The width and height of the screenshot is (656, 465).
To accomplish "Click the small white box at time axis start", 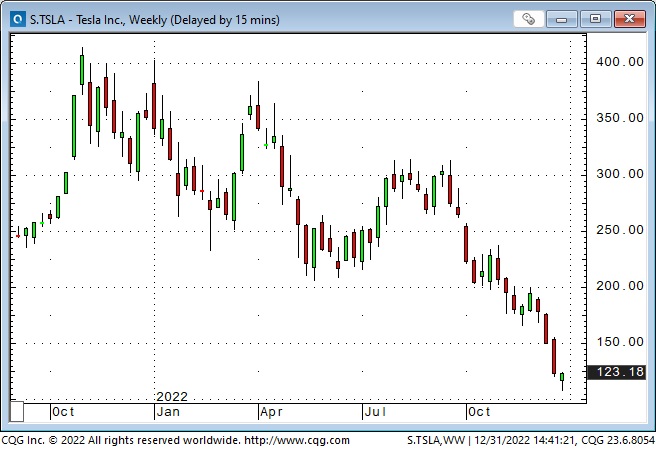I will (17, 411).
